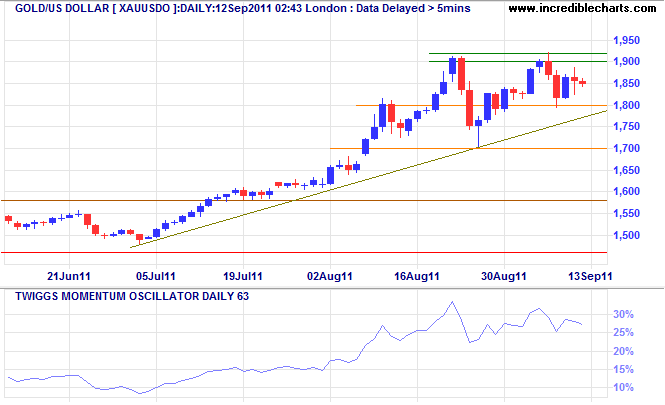Click the 1,650 price axis label
The height and width of the screenshot is (405, 665).
click(626, 170)
